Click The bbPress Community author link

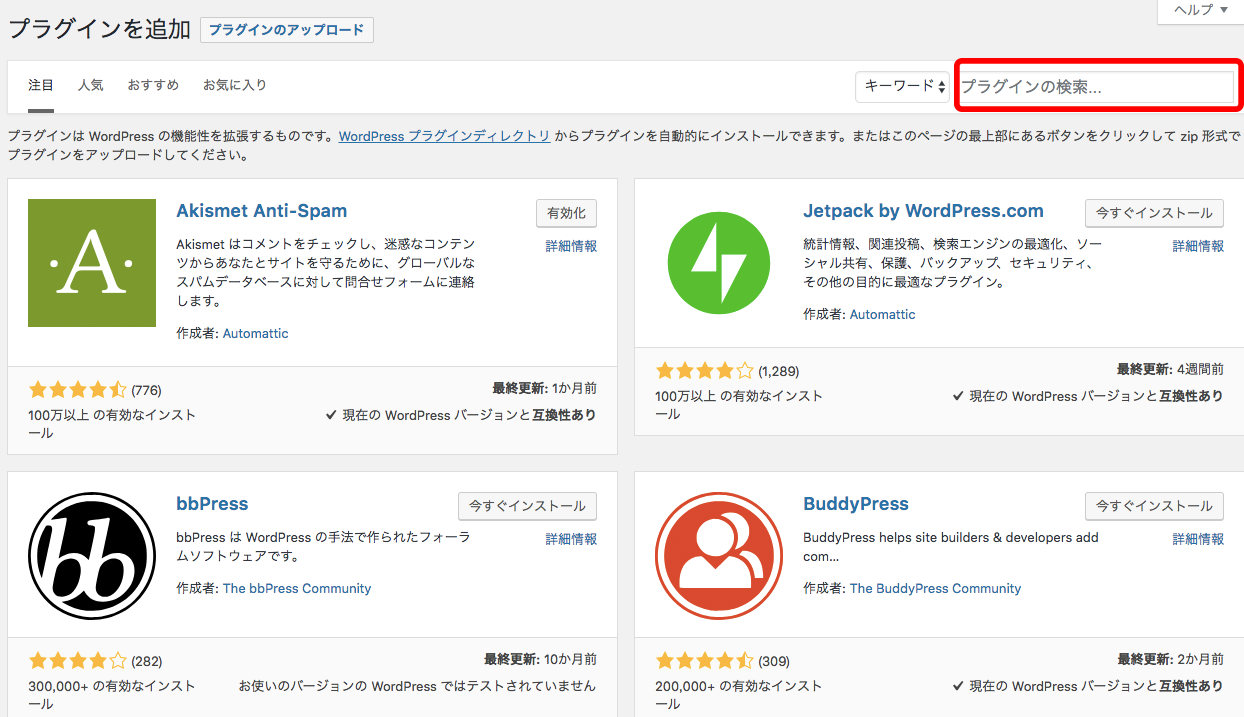[297, 588]
